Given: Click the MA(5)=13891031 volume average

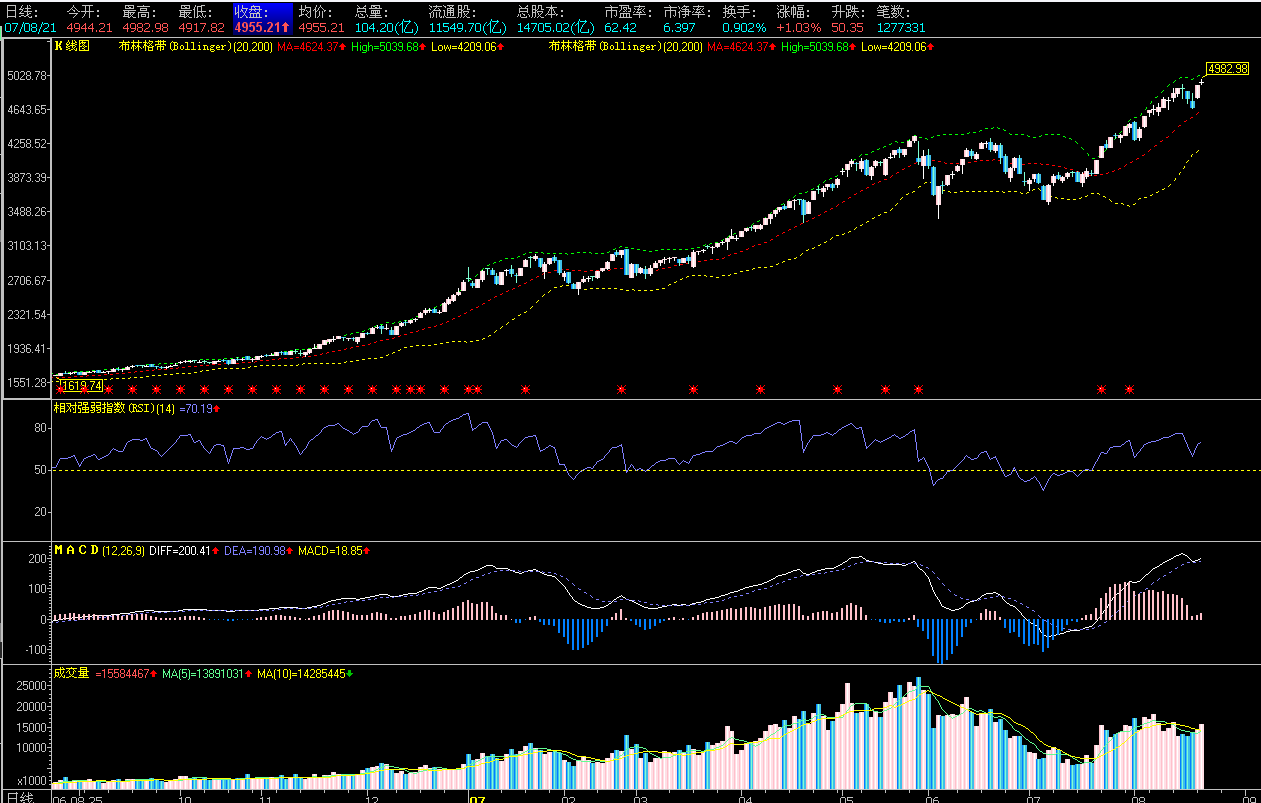Looking at the screenshot, I should tap(206, 673).
